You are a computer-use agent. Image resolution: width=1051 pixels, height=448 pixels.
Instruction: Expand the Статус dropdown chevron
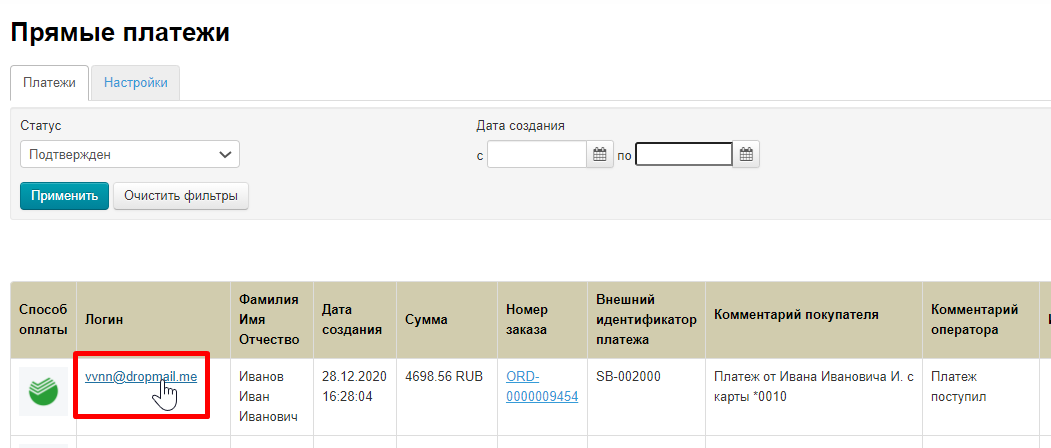[225, 154]
